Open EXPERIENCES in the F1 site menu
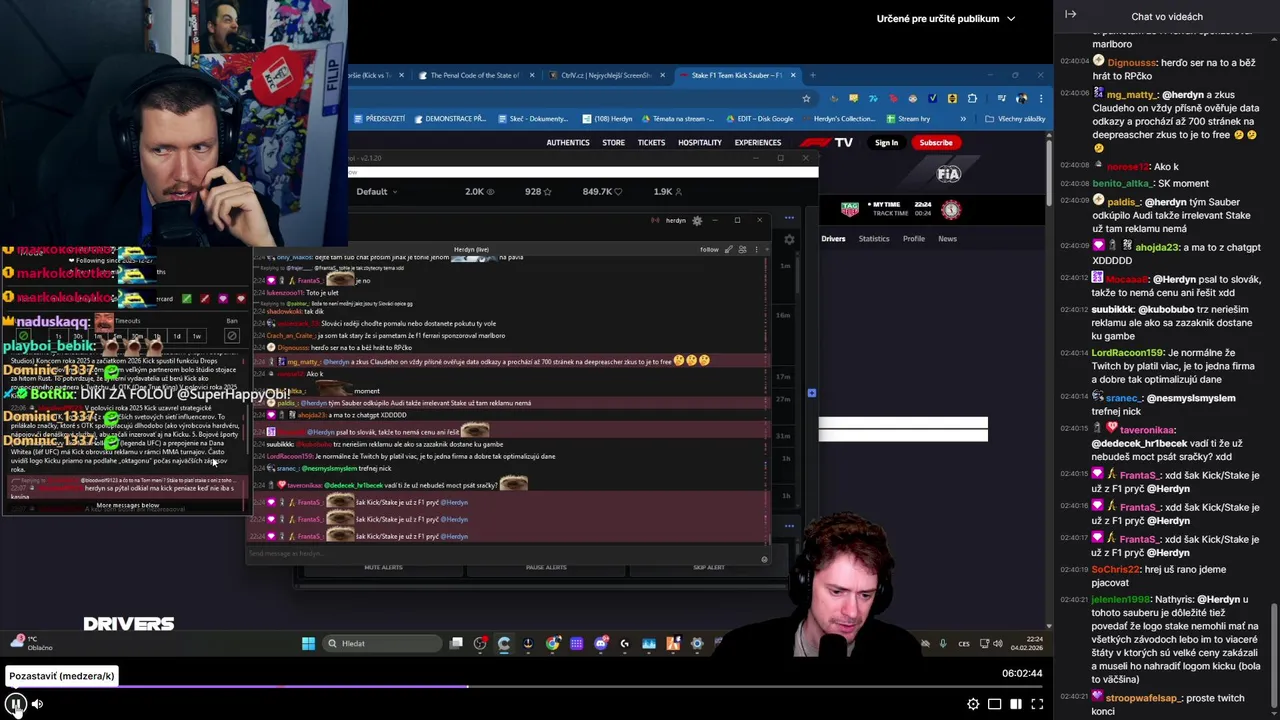This screenshot has width=1280, height=720. [x=758, y=142]
